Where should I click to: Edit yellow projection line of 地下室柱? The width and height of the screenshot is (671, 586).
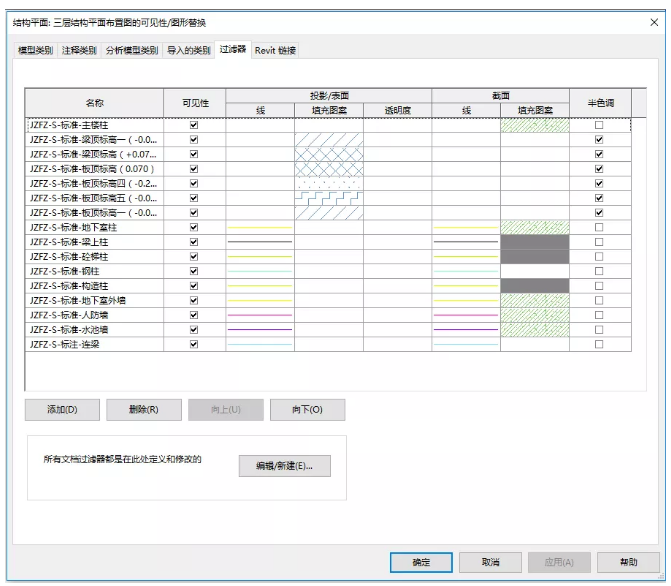click(260, 227)
